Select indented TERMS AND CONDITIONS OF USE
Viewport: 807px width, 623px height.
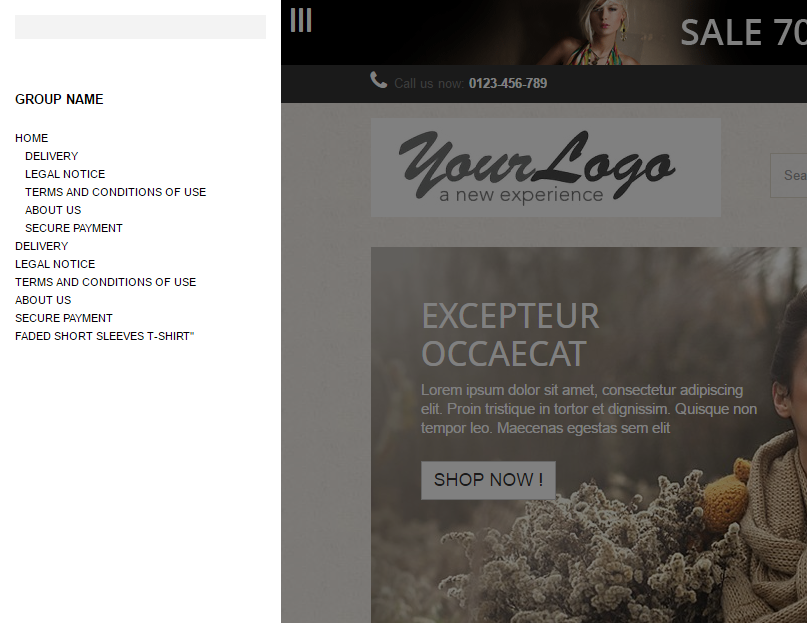pos(115,192)
